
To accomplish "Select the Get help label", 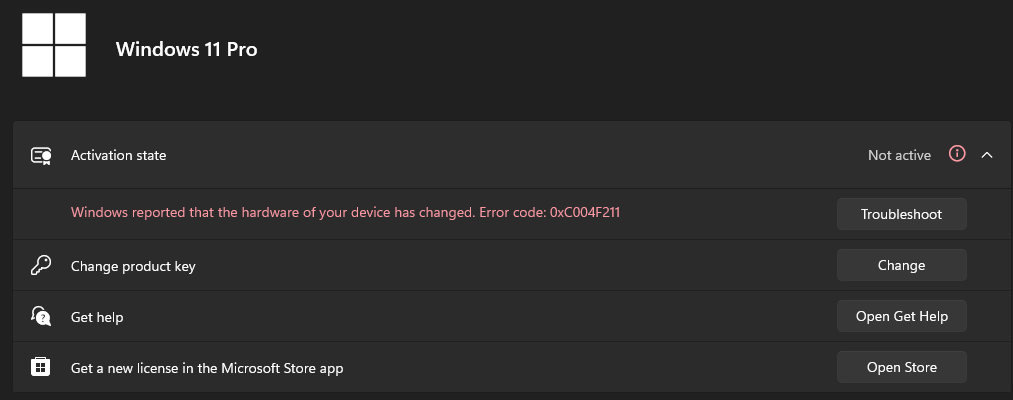I will pos(97,317).
